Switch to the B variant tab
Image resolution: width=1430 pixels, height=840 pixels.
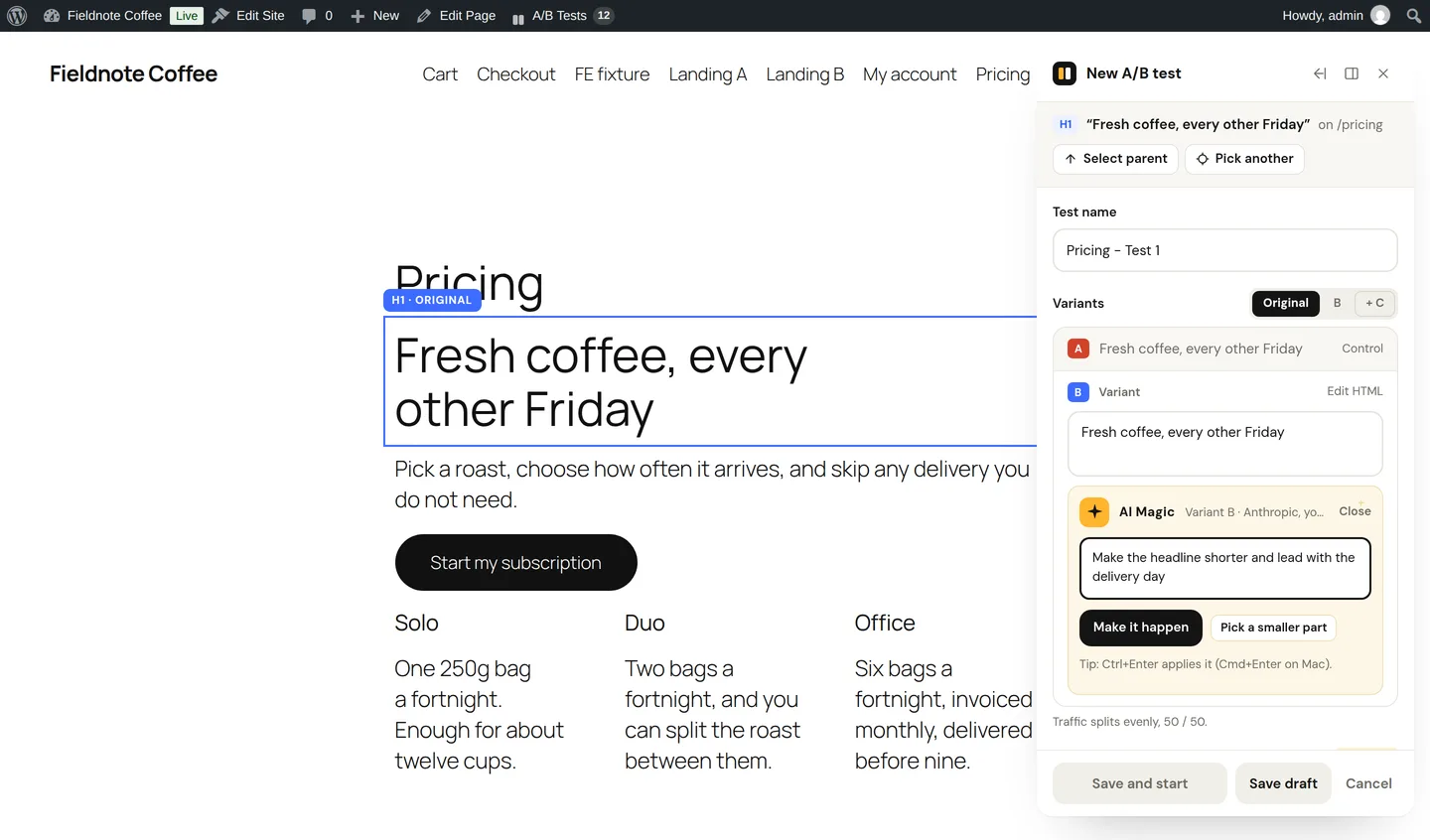(1337, 303)
